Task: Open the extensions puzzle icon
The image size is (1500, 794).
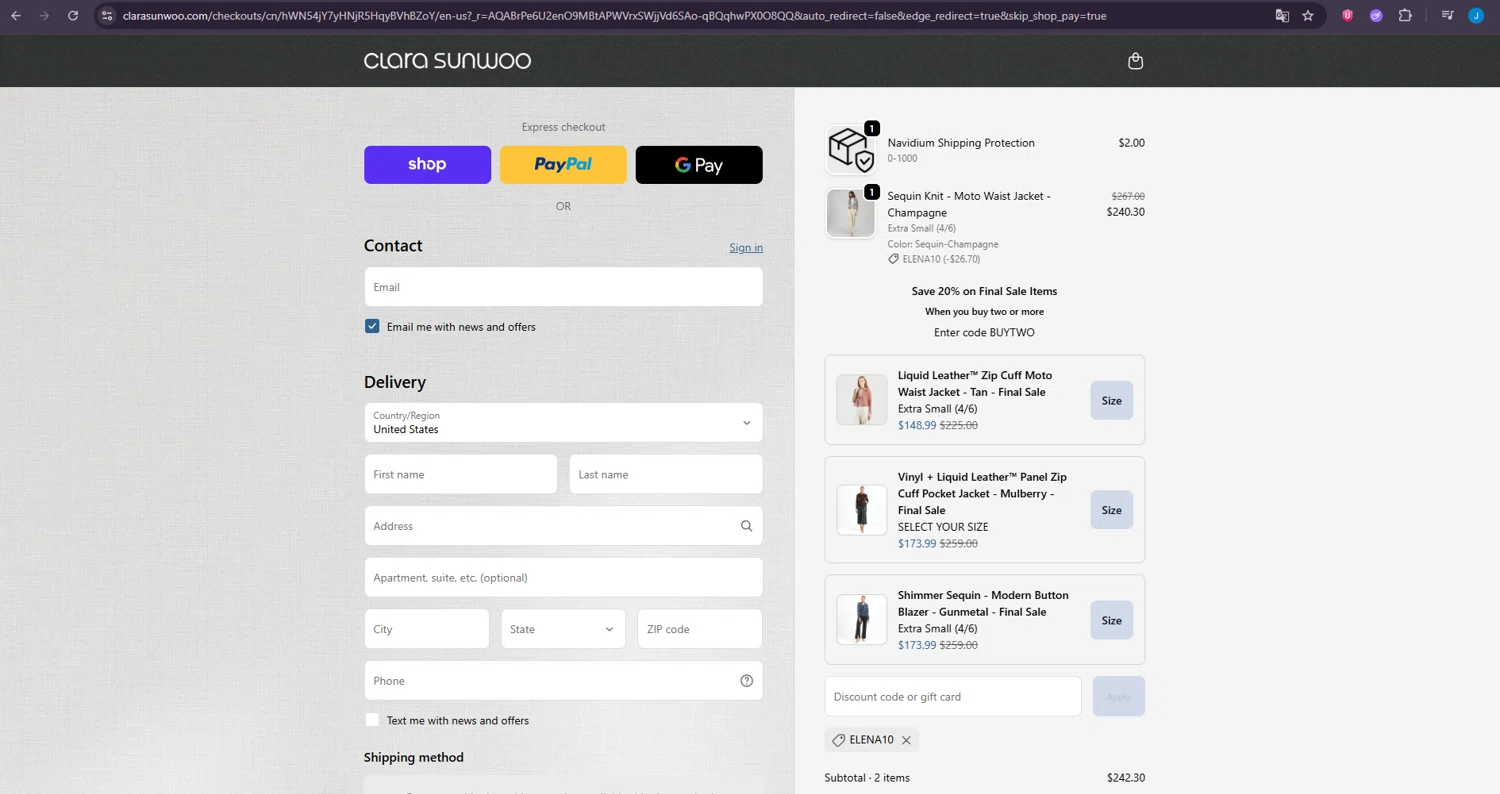Action: (x=1405, y=16)
